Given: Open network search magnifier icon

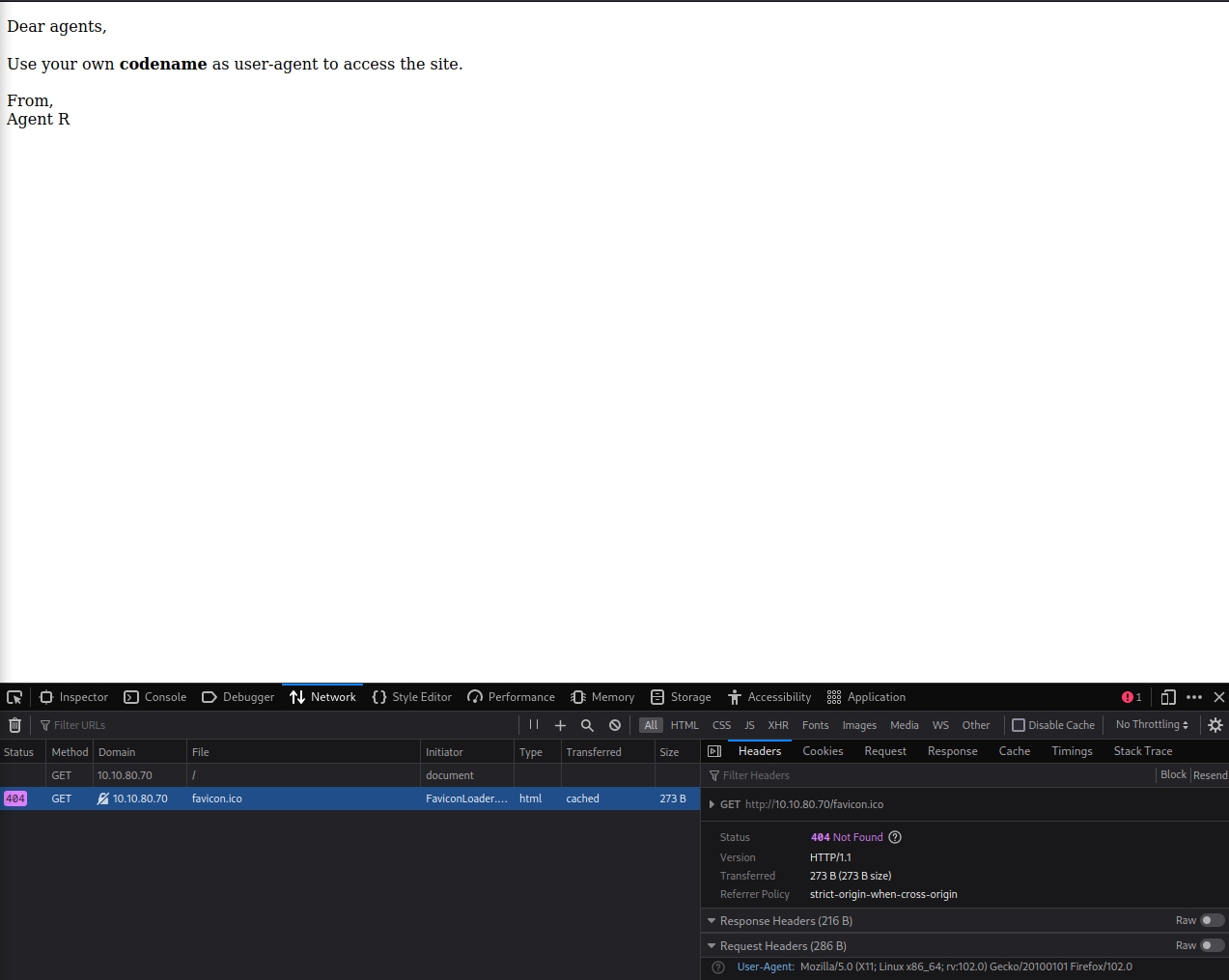Looking at the screenshot, I should [587, 725].
